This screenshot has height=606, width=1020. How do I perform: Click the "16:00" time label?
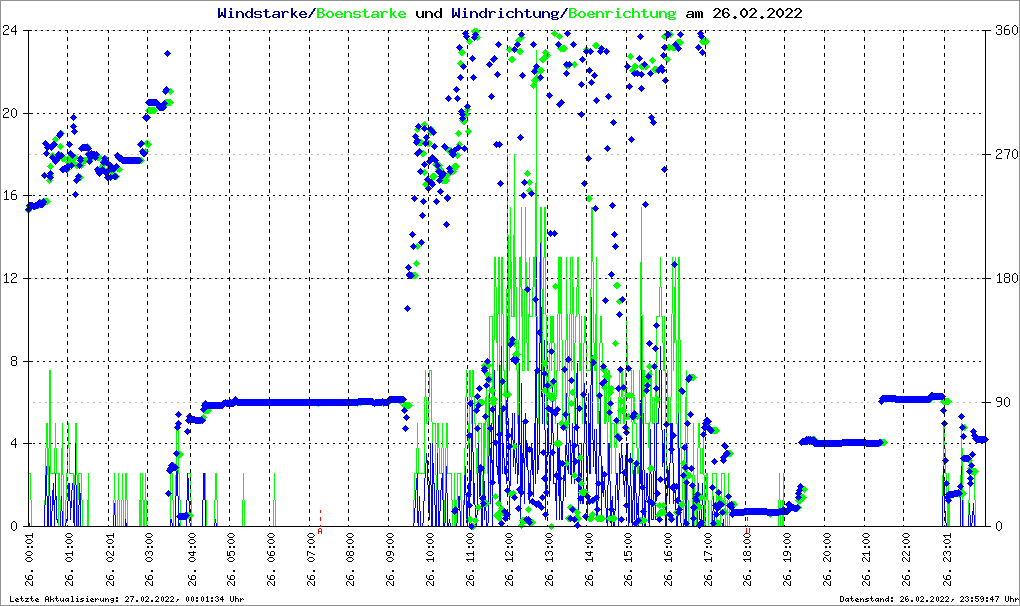coord(668,549)
